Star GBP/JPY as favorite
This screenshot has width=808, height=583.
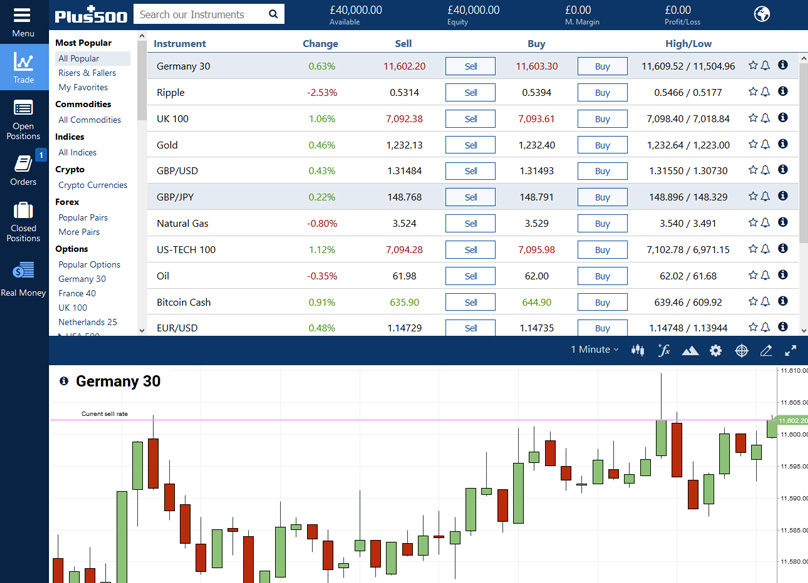(x=753, y=196)
